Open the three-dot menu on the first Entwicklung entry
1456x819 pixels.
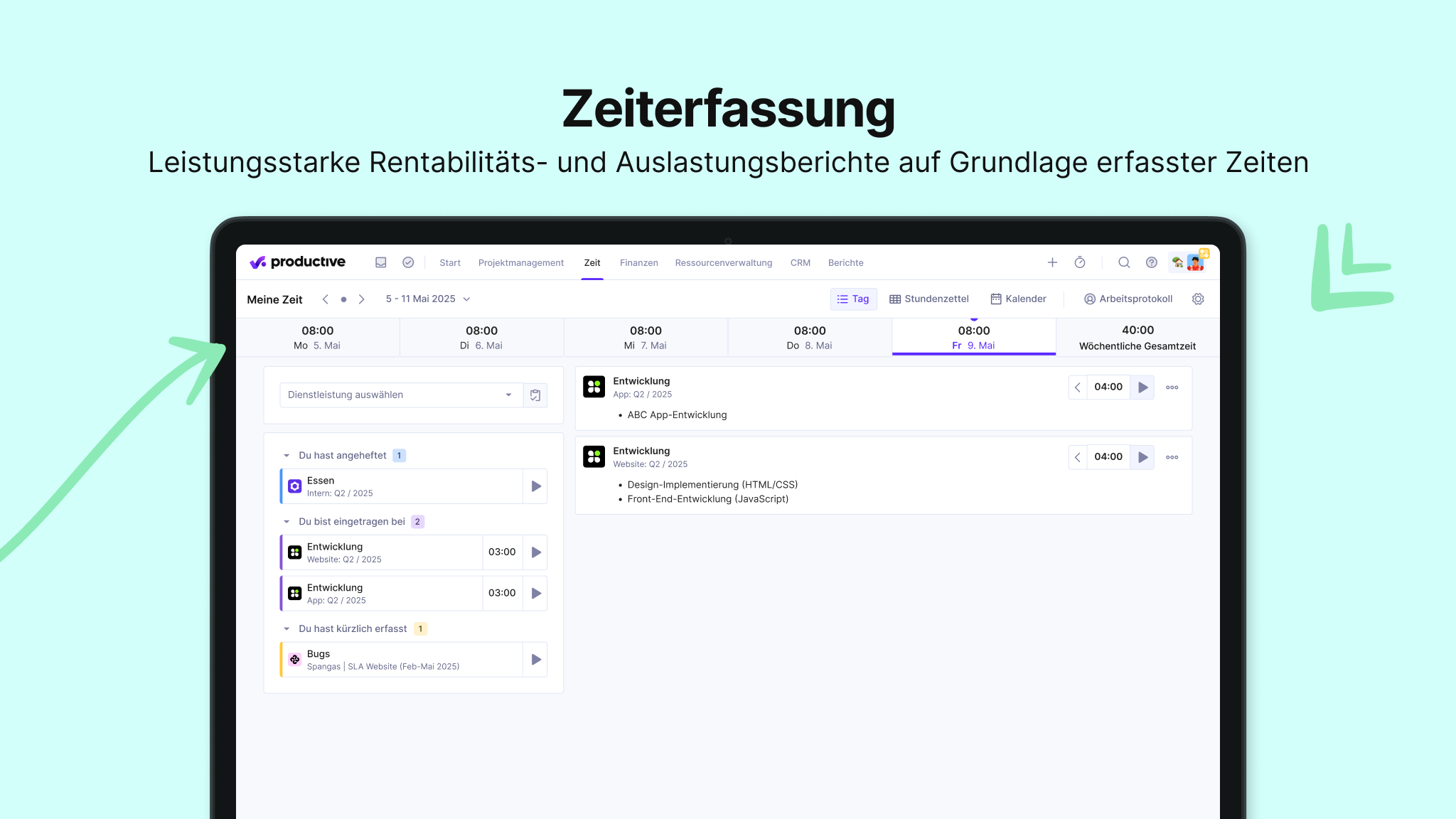[1172, 387]
